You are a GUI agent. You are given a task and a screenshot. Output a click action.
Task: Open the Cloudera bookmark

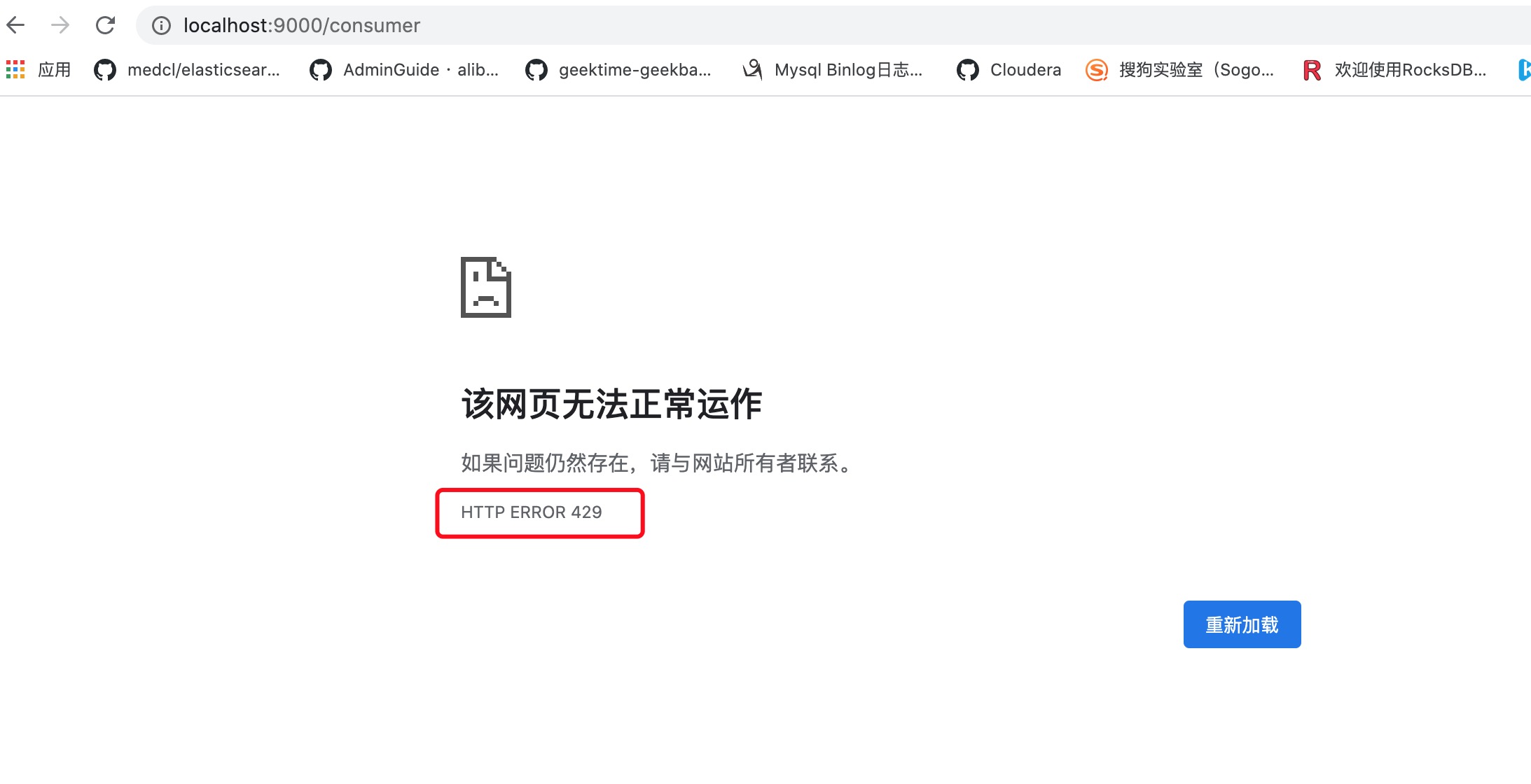1009,69
